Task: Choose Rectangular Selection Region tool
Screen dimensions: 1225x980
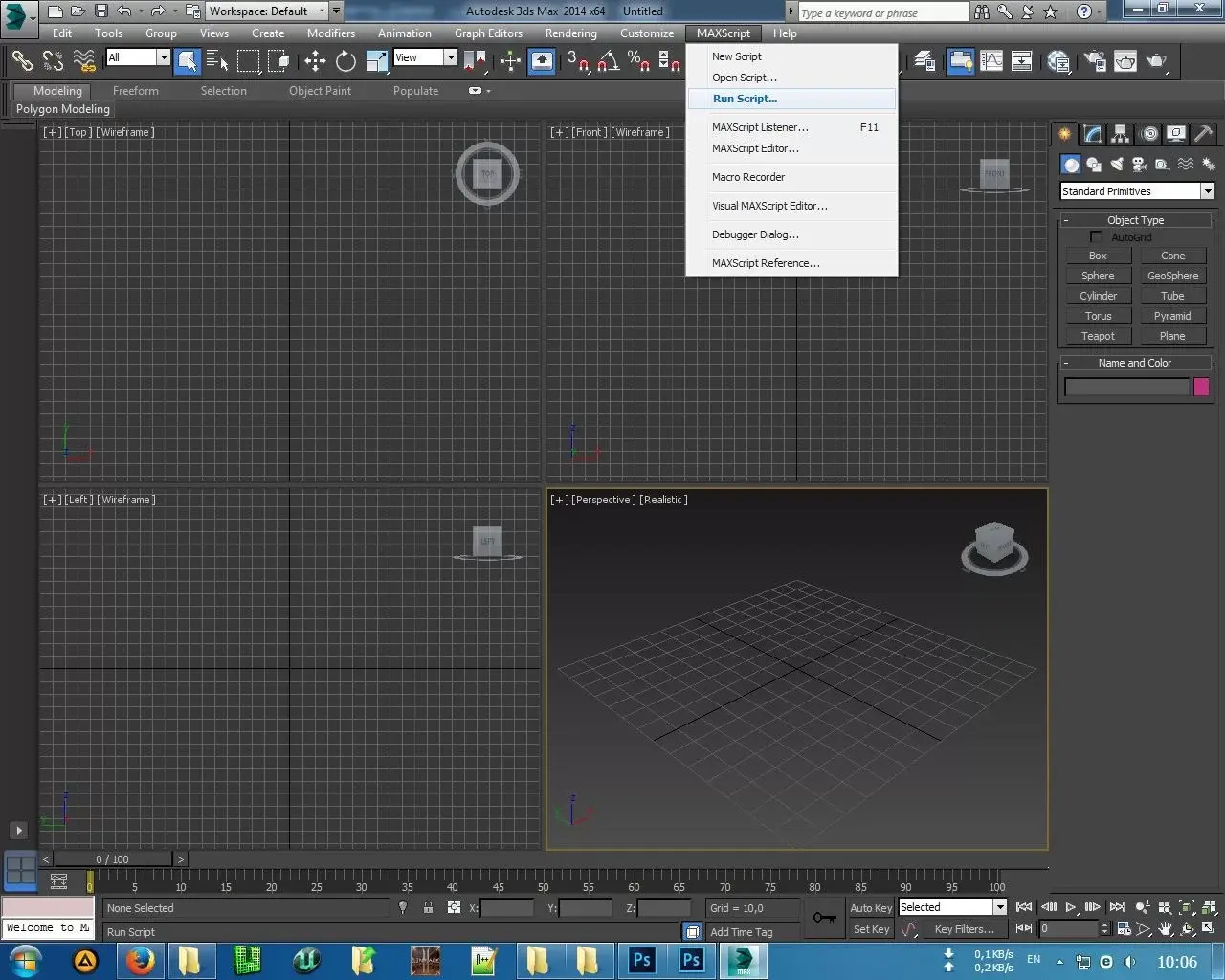Action: (248, 61)
